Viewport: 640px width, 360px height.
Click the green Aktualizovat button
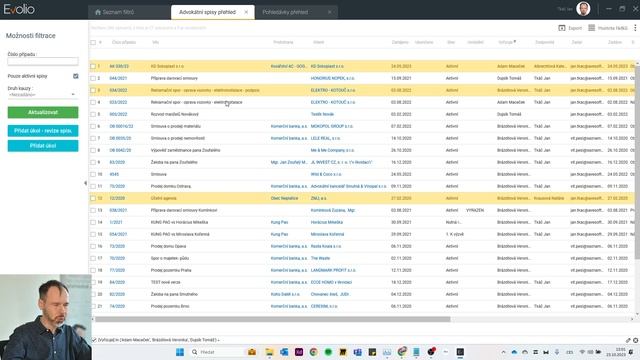[x=43, y=112]
